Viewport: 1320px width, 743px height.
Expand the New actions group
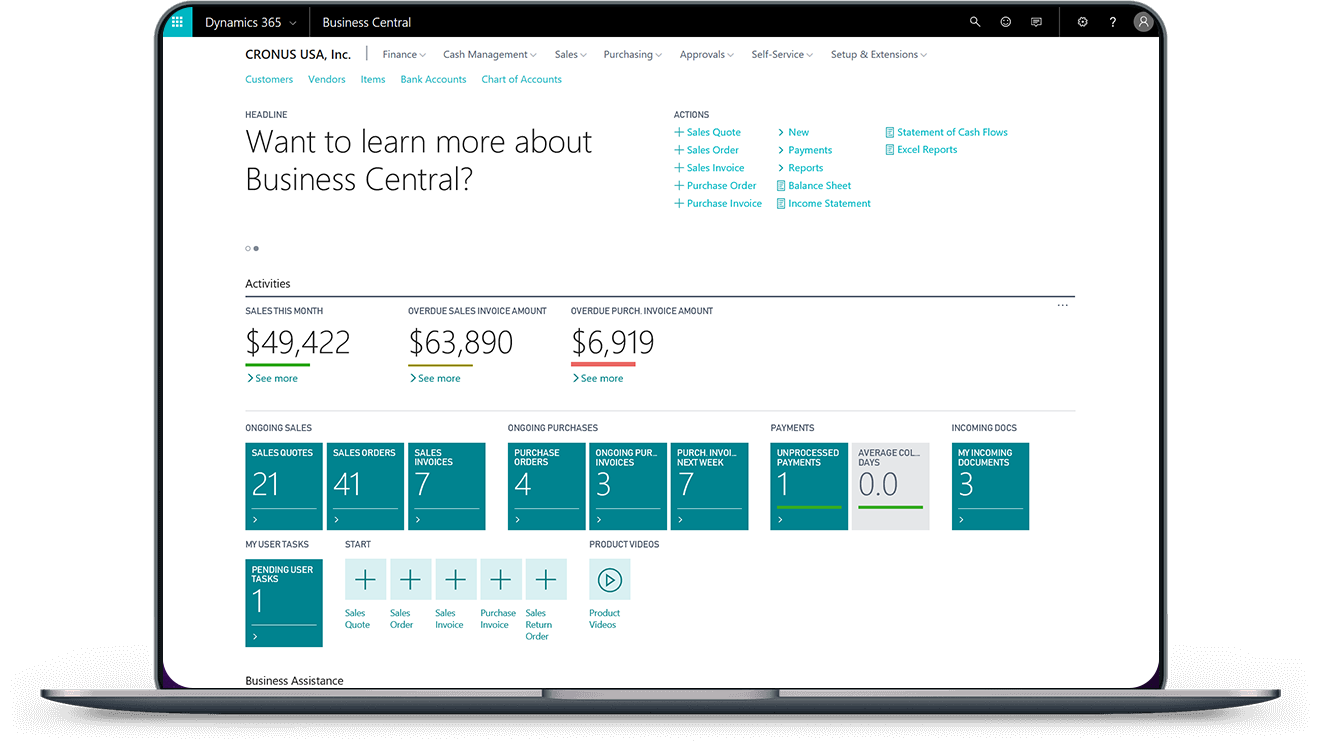click(793, 132)
